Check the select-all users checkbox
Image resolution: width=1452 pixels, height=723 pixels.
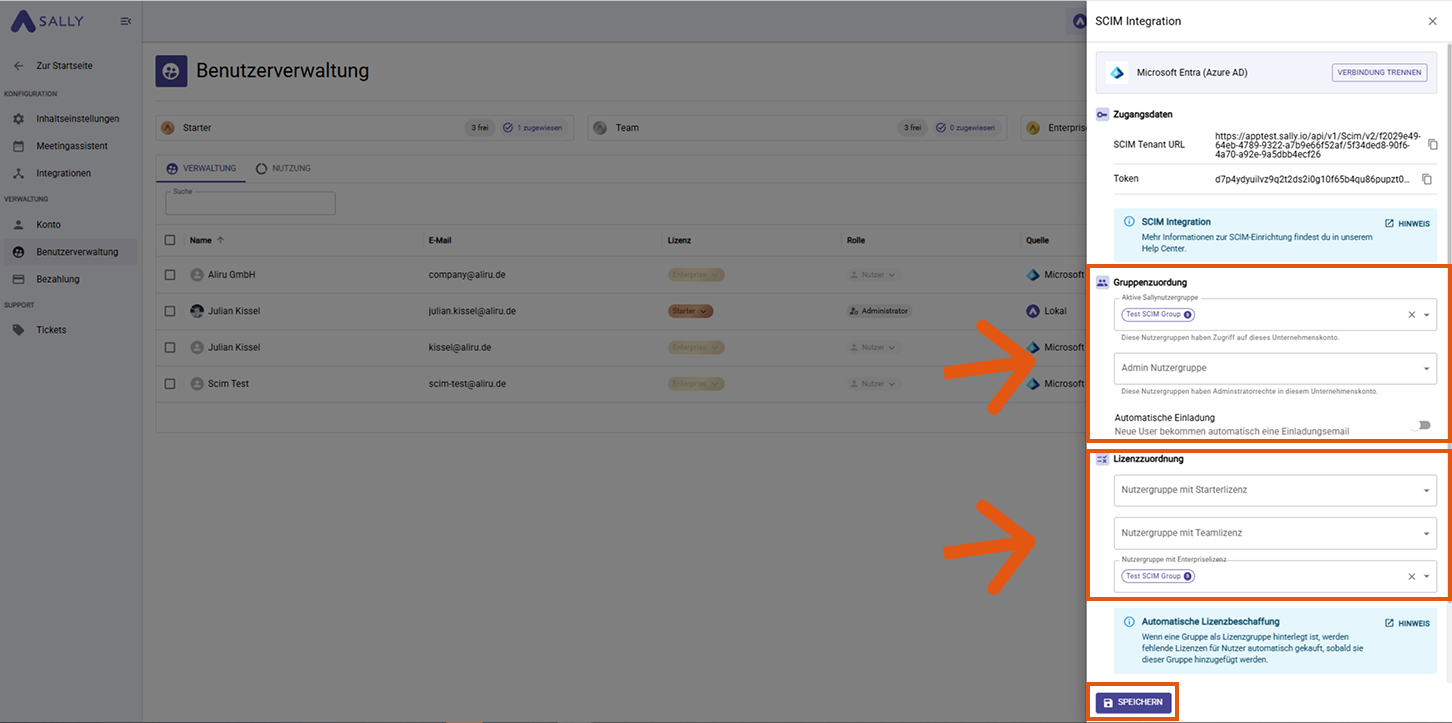[x=170, y=240]
